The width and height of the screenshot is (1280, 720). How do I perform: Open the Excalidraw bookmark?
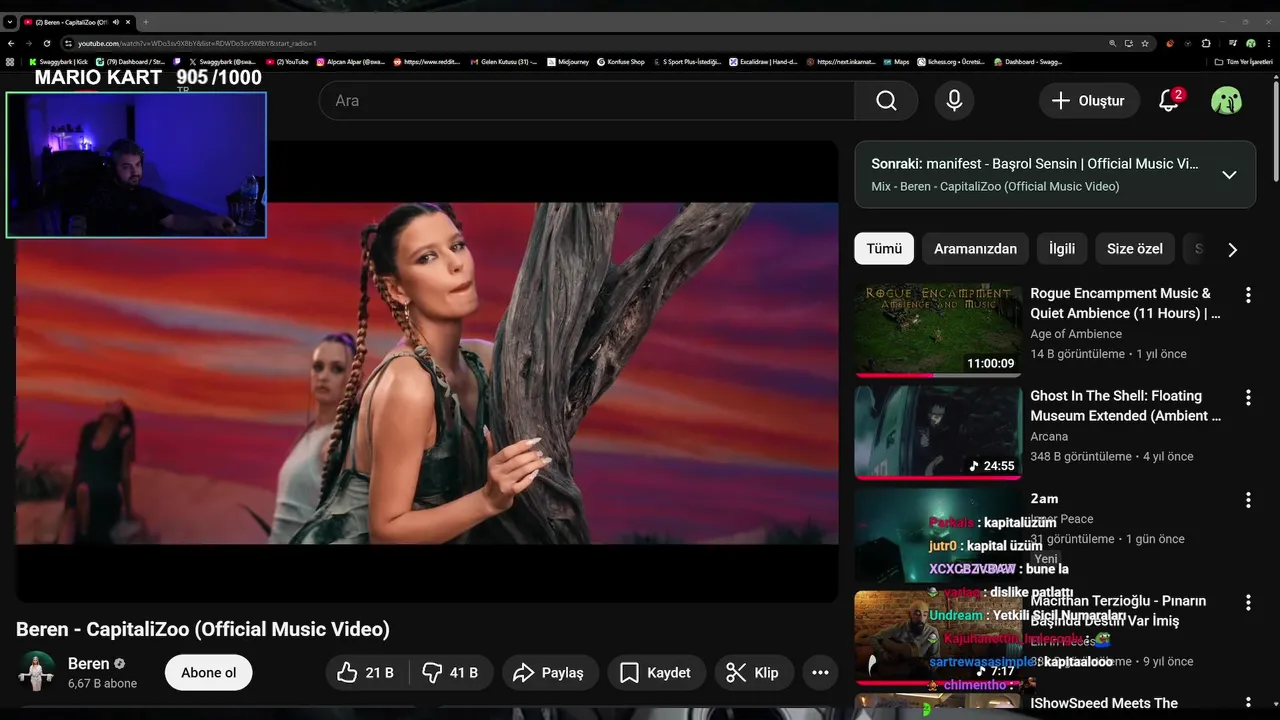coord(763,62)
